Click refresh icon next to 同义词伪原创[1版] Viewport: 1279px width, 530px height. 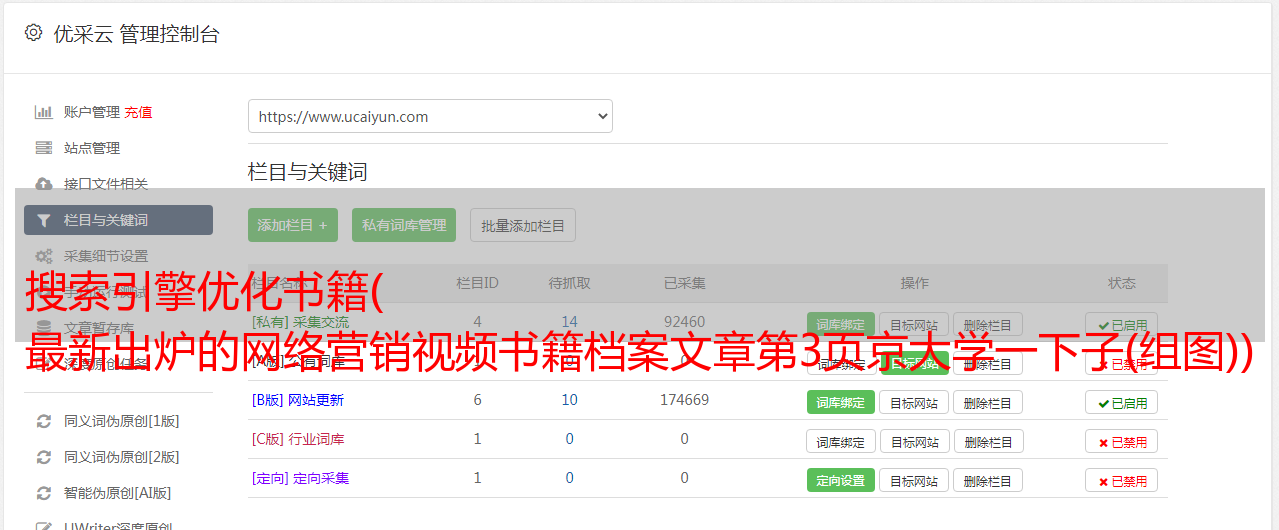coord(44,421)
